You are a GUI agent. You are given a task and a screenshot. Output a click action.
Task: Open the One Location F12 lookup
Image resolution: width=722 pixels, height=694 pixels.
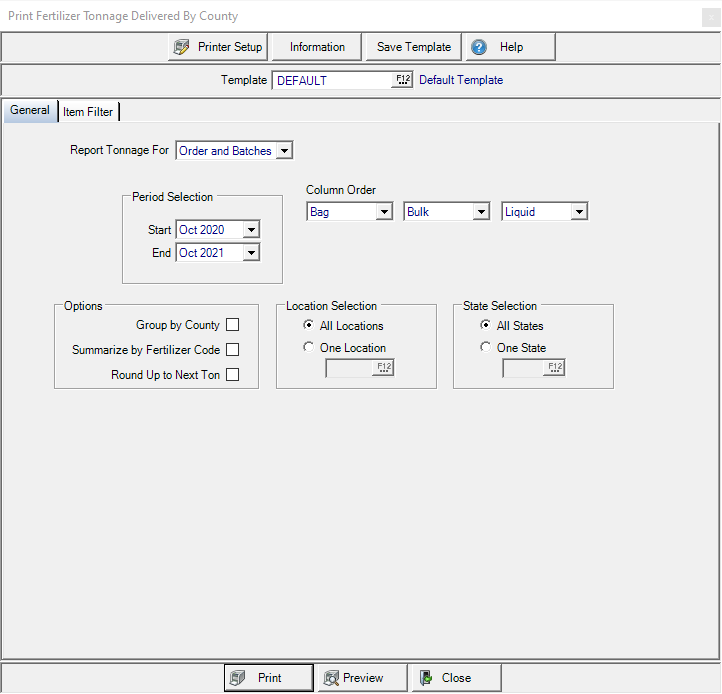(384, 368)
